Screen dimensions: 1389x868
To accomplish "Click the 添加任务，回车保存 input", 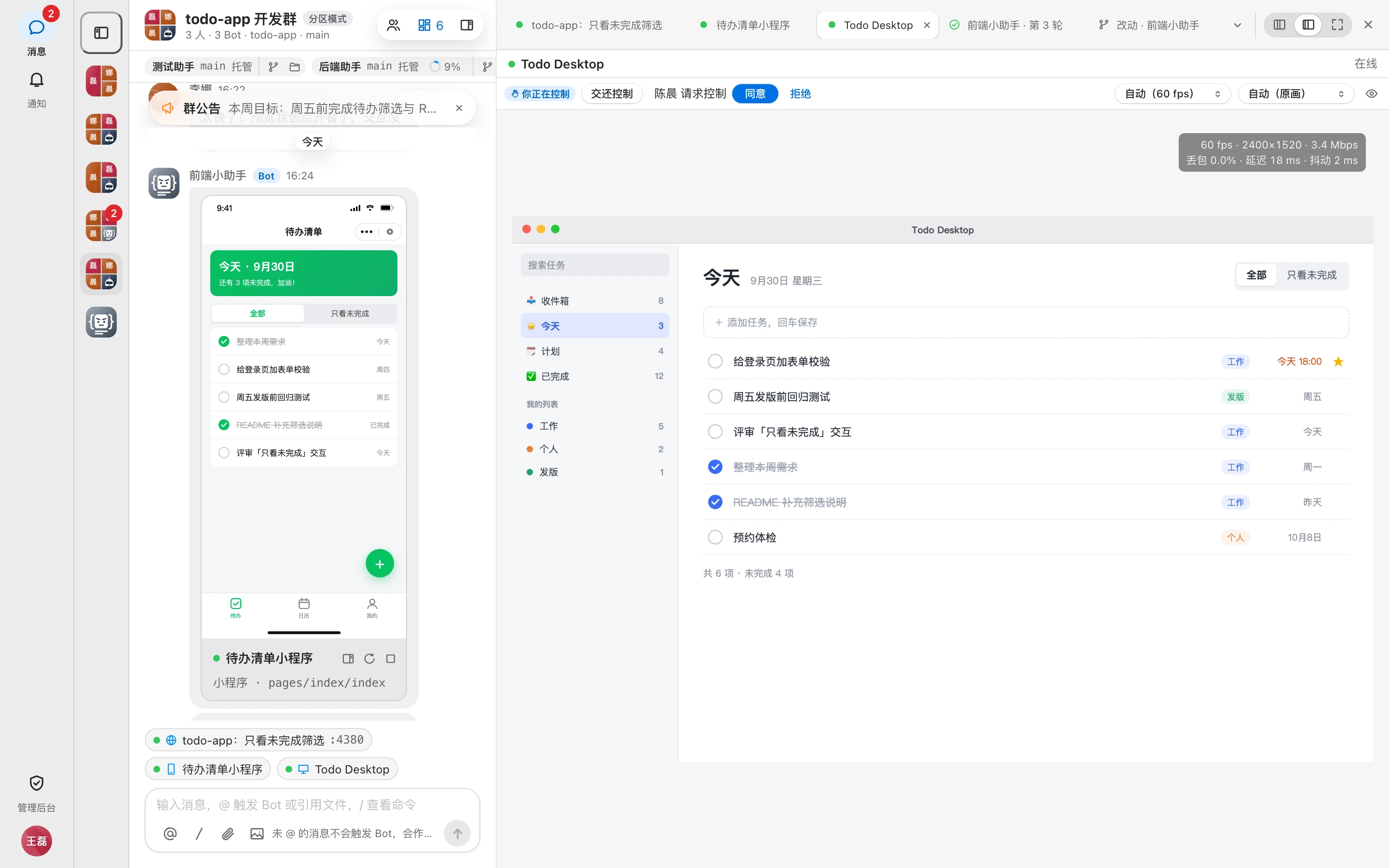I will (x=1026, y=322).
